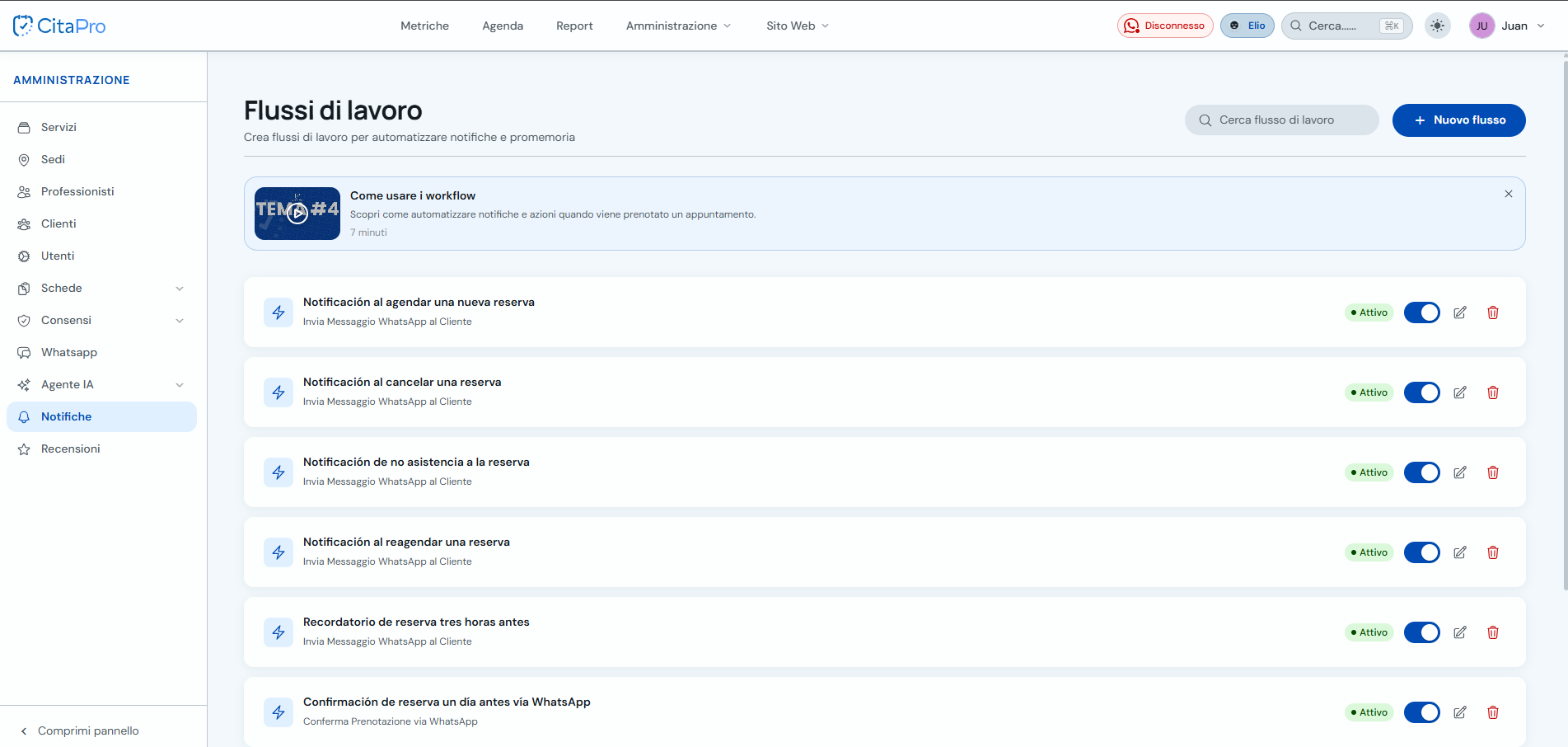Delete 'Recordatorio de reserva tres horas antes' workflow
The height and width of the screenshot is (747, 1568).
pos(1493,632)
